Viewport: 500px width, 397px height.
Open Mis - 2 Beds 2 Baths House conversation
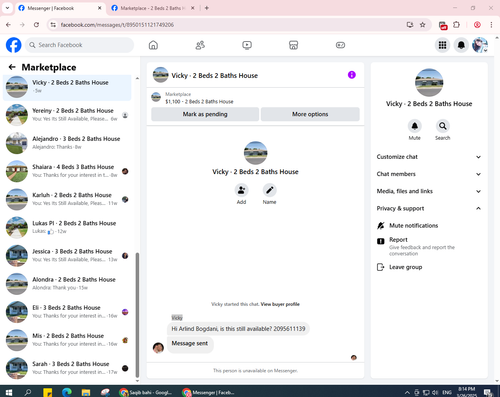(67, 340)
